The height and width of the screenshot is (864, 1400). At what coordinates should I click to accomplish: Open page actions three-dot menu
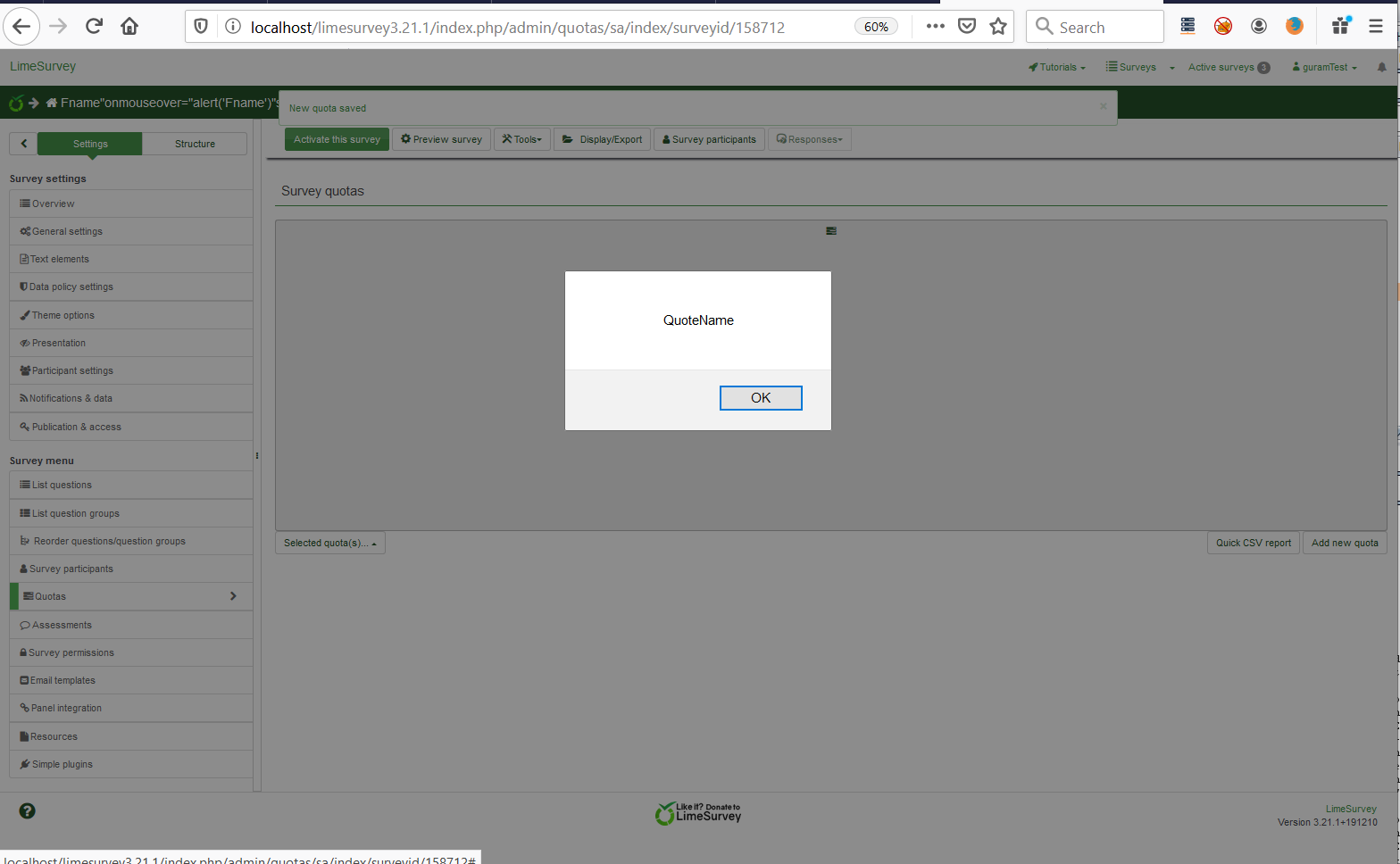(x=935, y=27)
